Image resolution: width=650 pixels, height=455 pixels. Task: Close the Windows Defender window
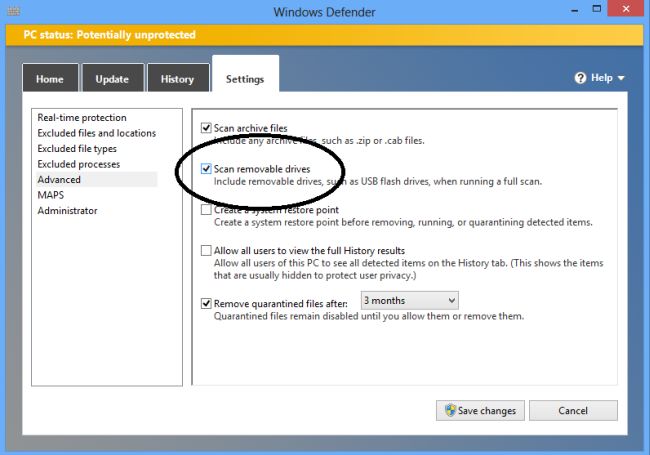(626, 8)
